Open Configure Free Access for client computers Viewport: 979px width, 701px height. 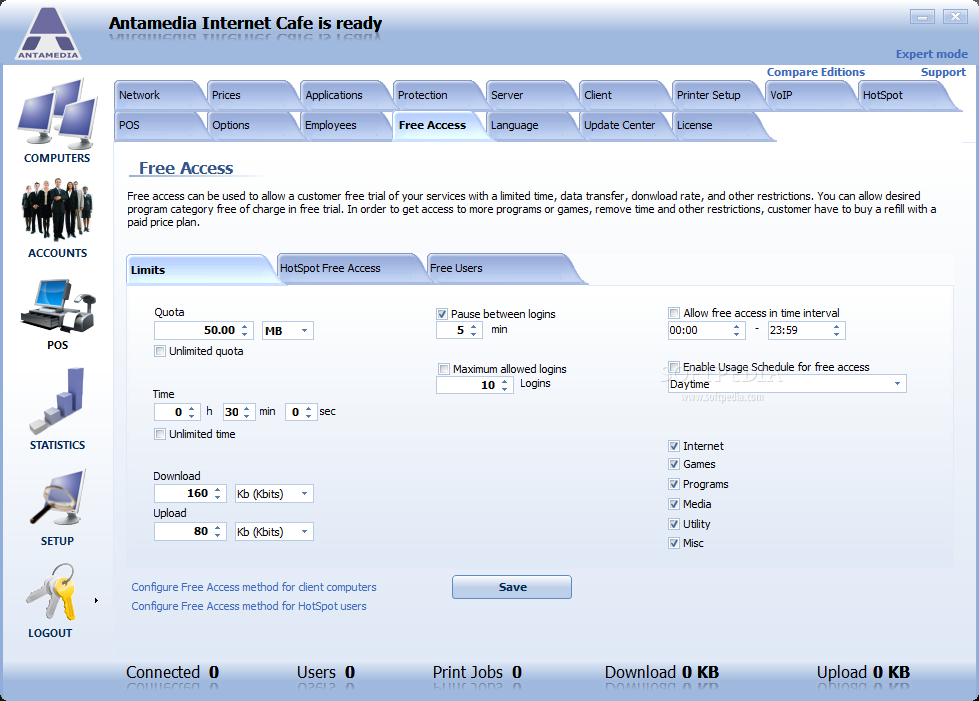(253, 587)
